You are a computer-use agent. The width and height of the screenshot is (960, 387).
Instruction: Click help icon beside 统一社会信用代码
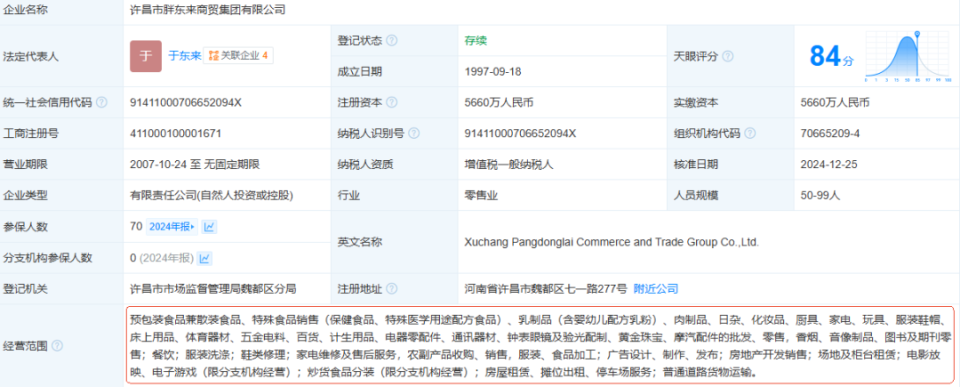(102, 102)
